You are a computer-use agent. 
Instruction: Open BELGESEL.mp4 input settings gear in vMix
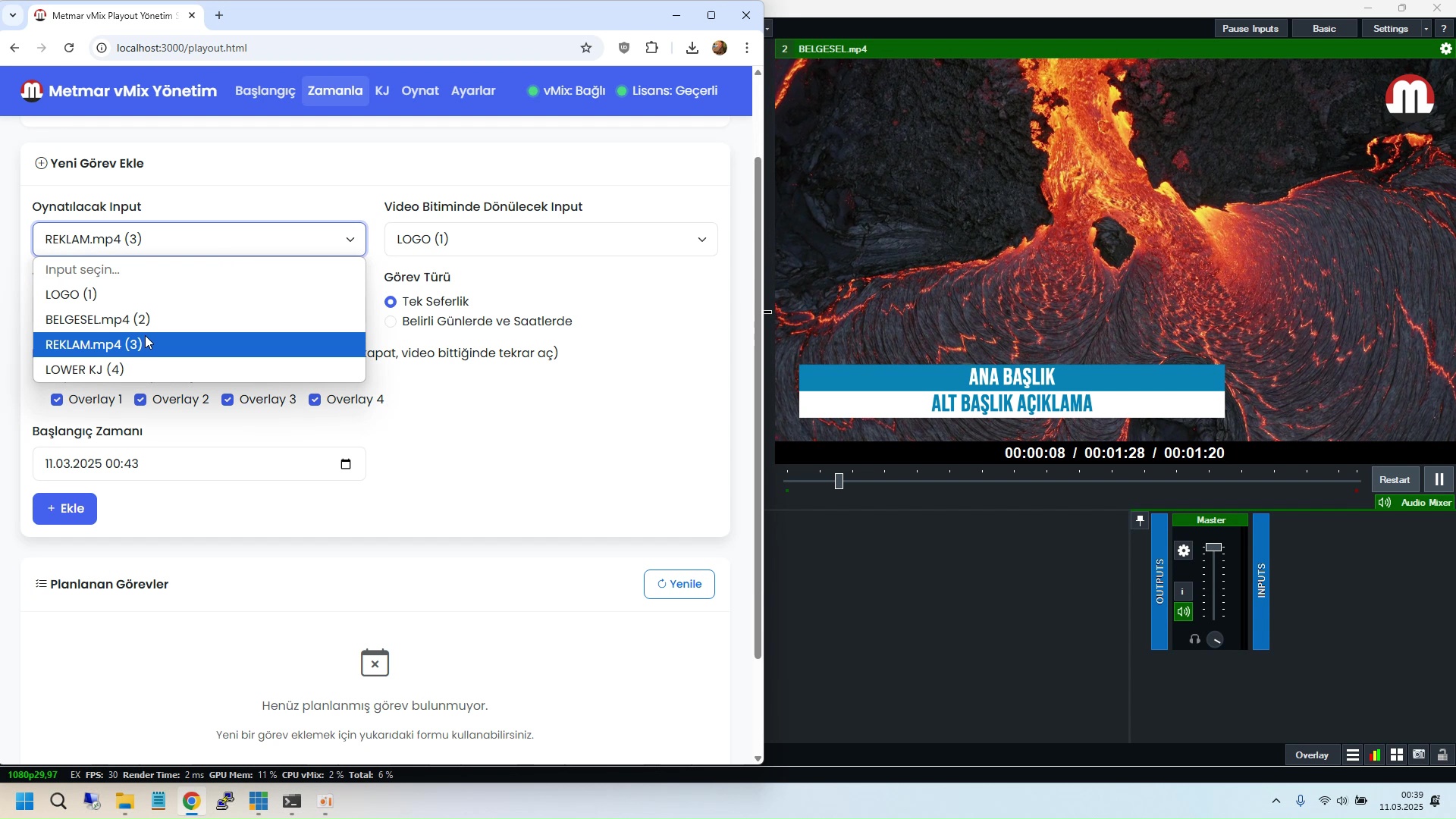pyautogui.click(x=1446, y=49)
